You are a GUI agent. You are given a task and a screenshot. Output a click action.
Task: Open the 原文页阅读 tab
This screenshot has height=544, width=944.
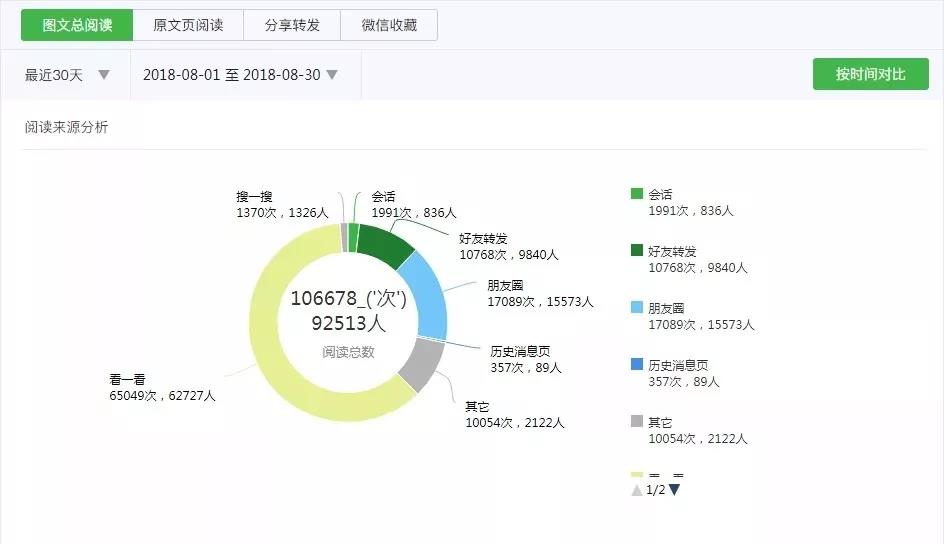[x=188, y=25]
